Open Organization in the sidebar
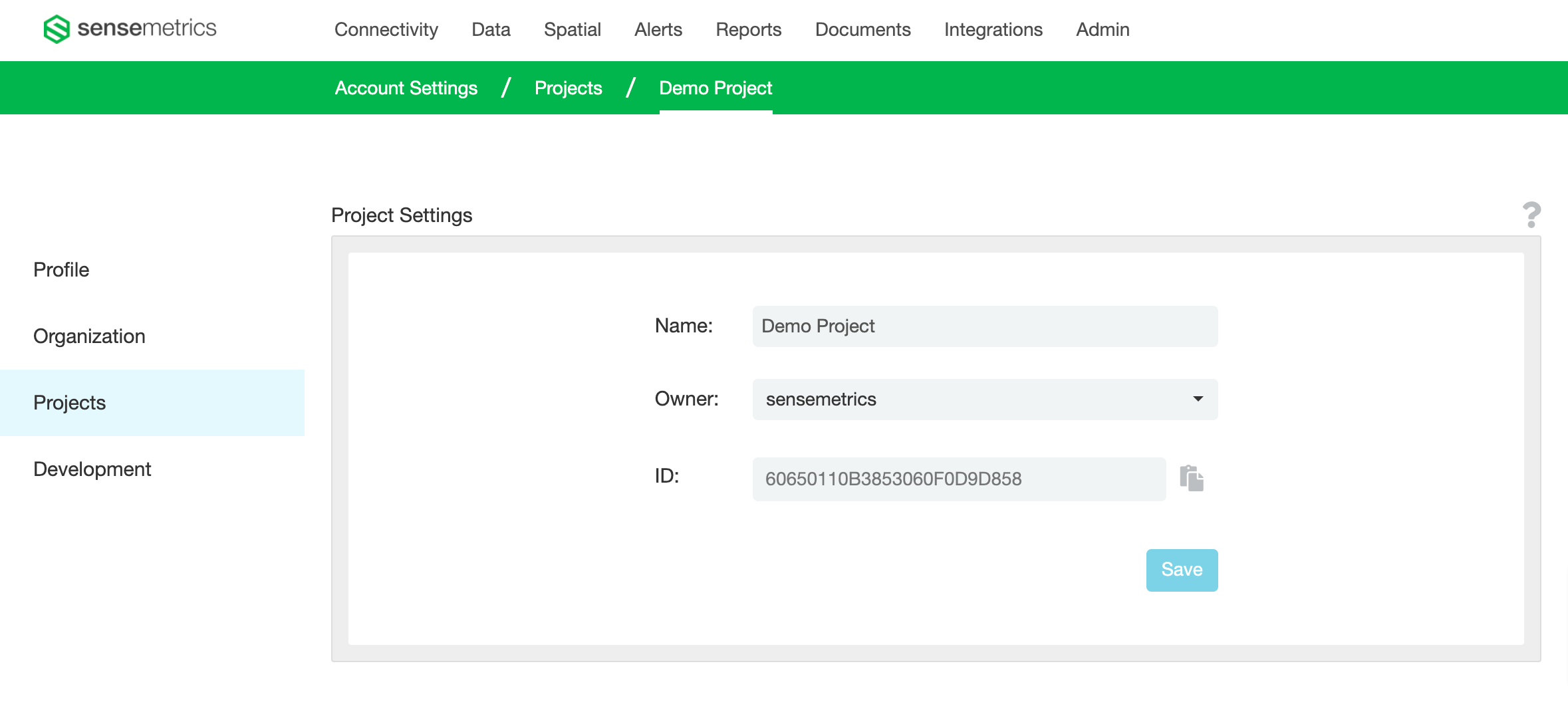The image size is (1568, 710). pos(152,336)
